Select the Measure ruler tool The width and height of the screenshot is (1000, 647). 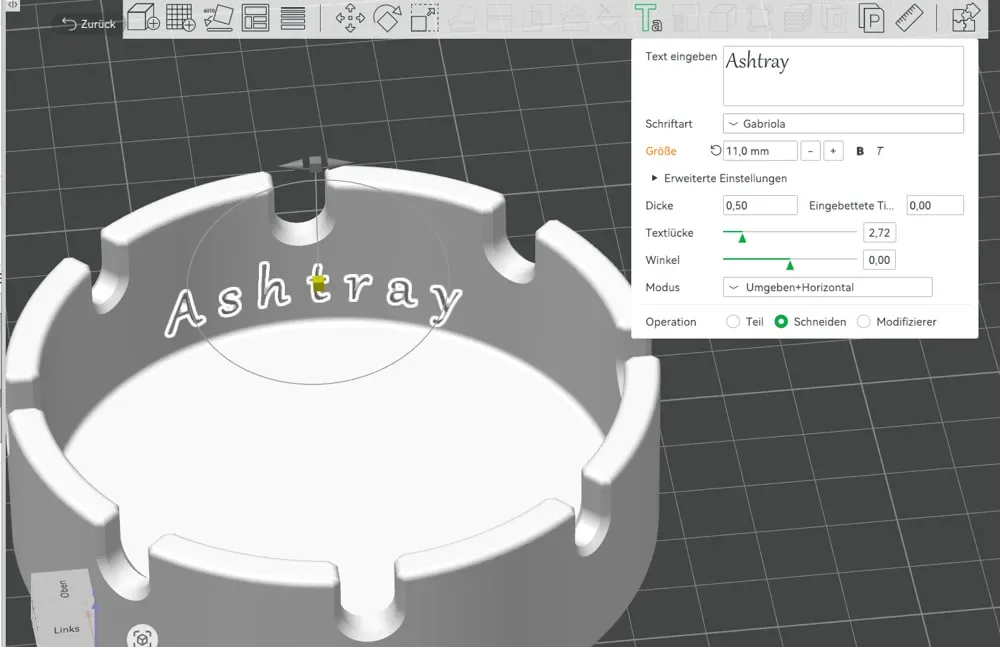click(909, 17)
